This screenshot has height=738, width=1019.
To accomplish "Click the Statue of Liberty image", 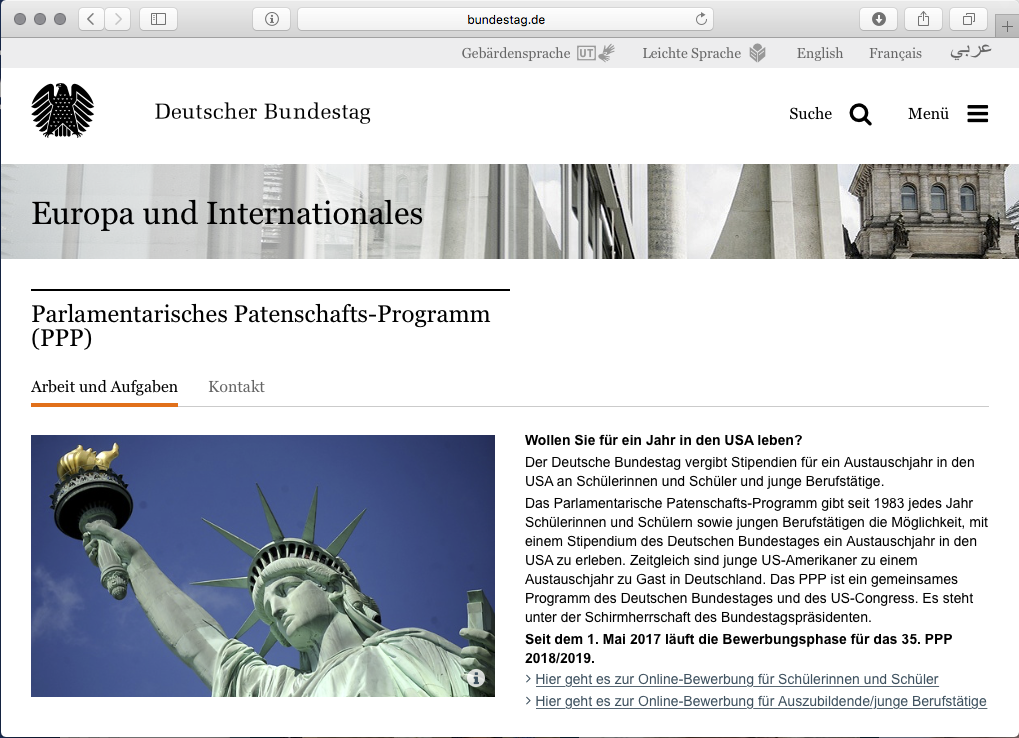I will point(263,566).
